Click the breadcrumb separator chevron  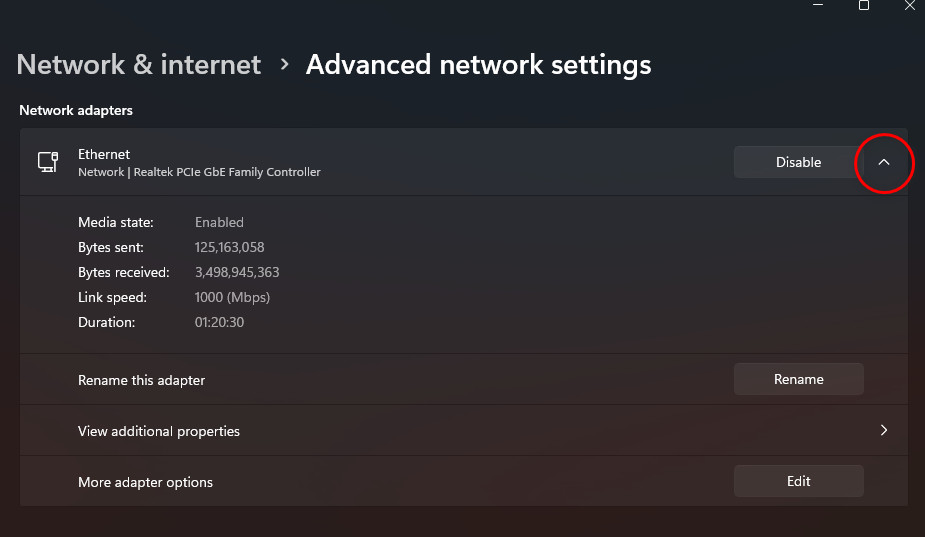pos(284,65)
